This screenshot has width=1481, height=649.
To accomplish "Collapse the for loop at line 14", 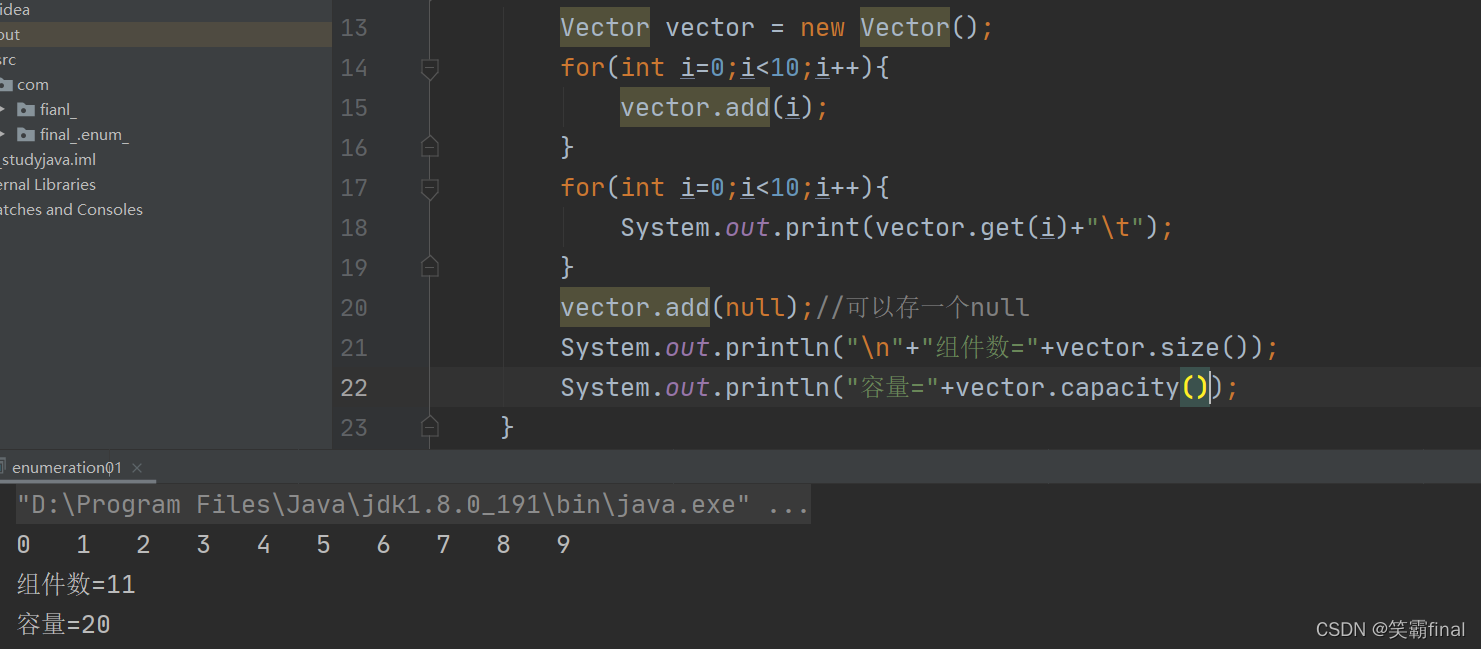I will 430,68.
